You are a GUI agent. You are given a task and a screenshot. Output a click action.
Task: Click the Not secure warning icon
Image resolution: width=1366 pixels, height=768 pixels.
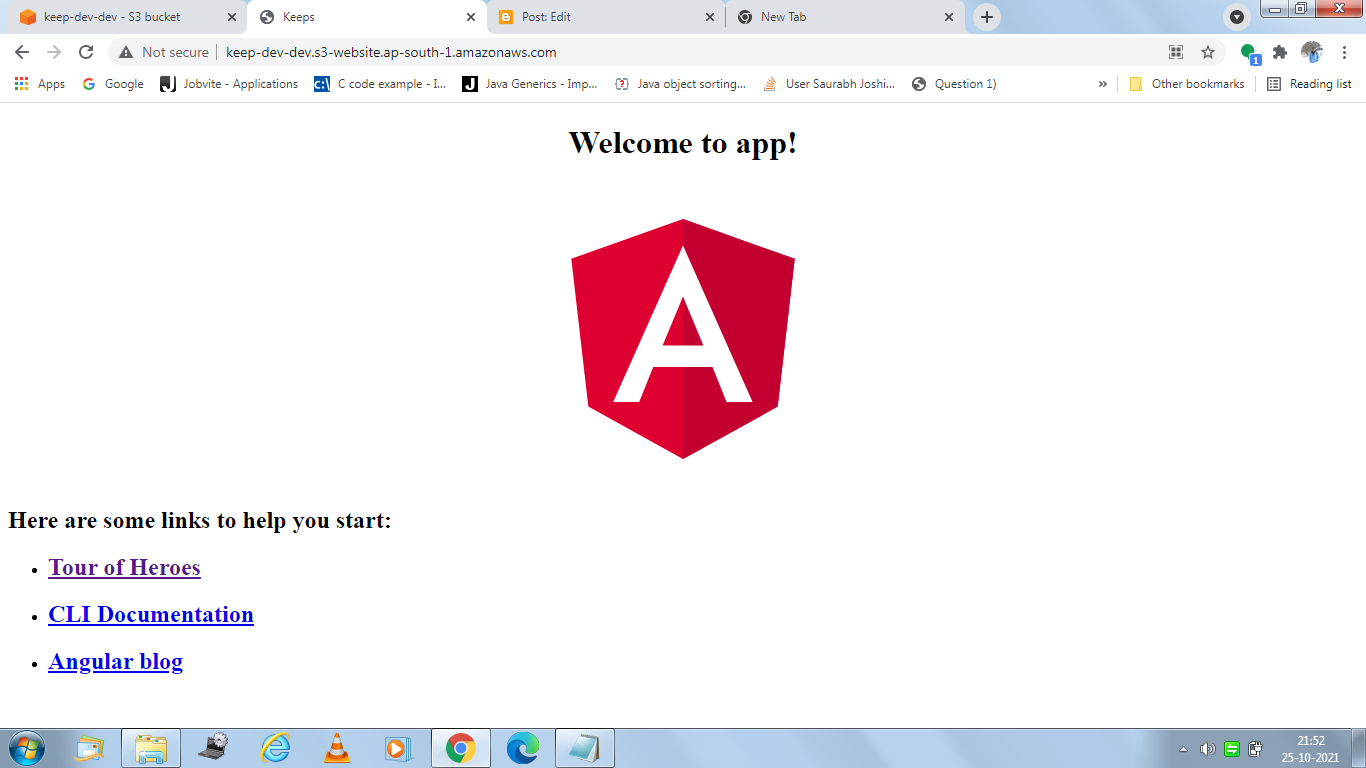pyautogui.click(x=125, y=52)
